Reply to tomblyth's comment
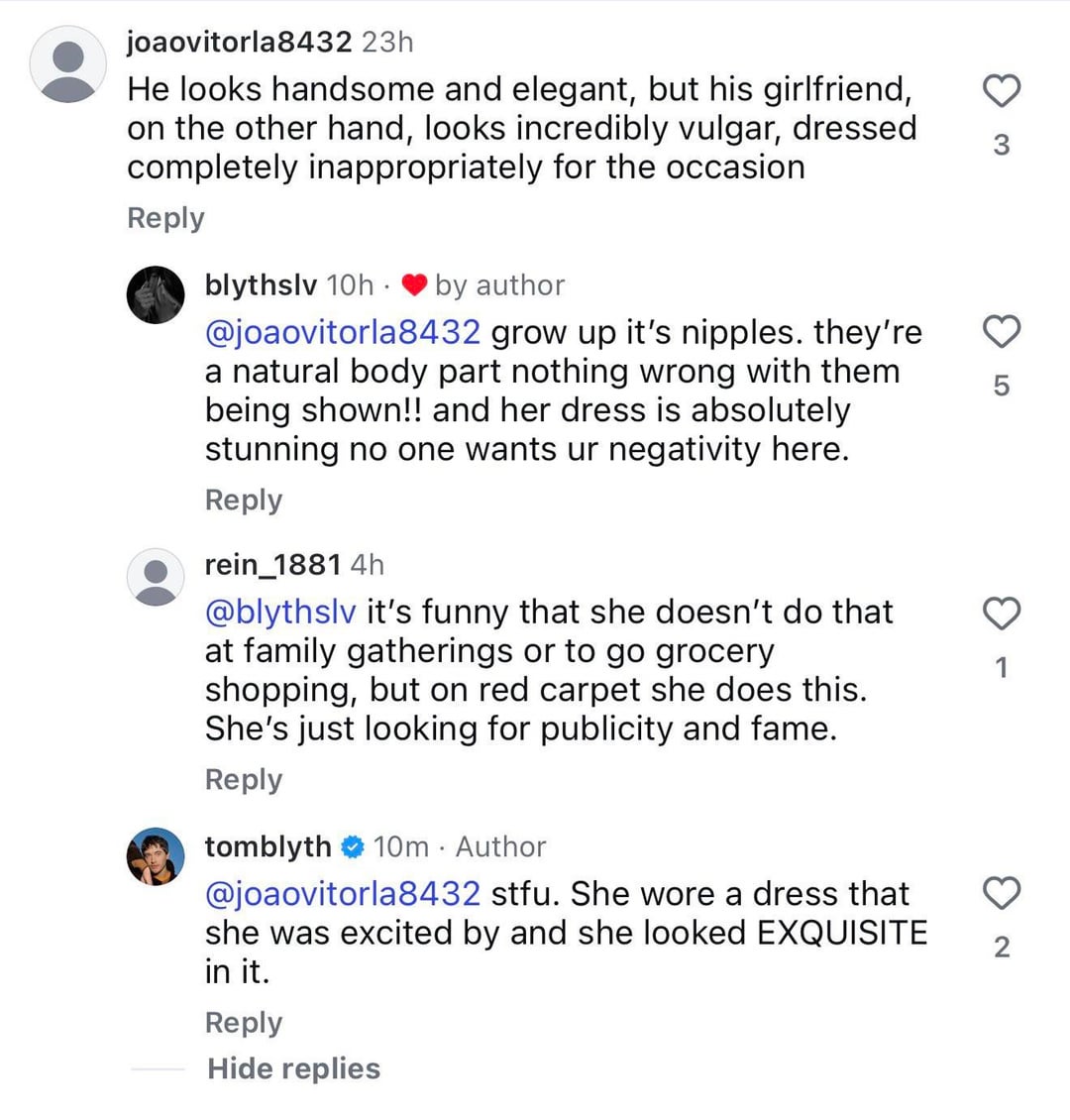Viewport: 1070px width, 1120px height. pyautogui.click(x=243, y=1023)
